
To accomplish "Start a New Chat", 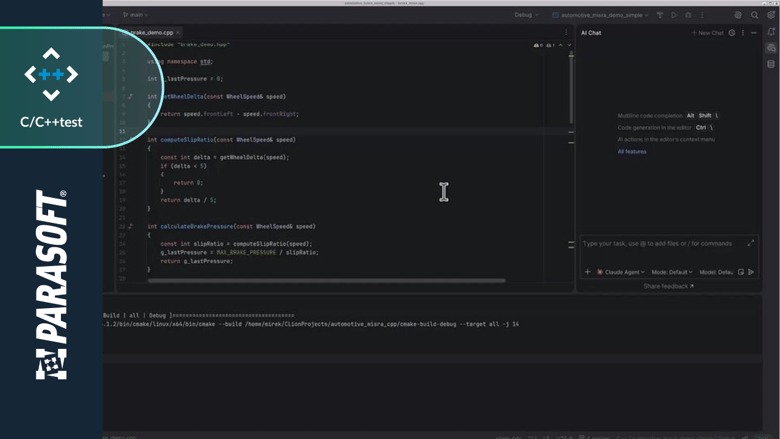I will 707,33.
